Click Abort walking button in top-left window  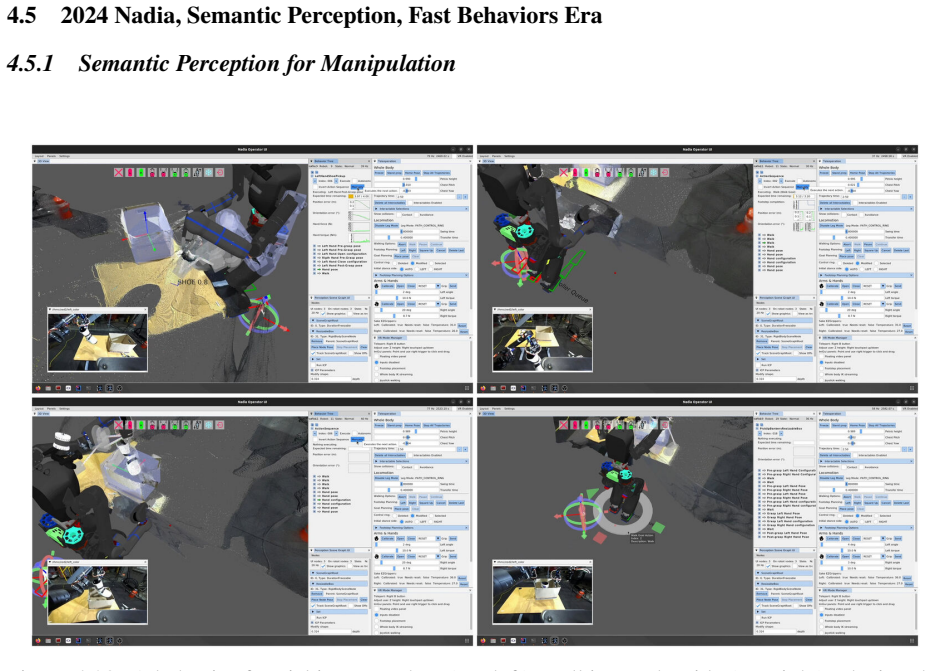402,245
